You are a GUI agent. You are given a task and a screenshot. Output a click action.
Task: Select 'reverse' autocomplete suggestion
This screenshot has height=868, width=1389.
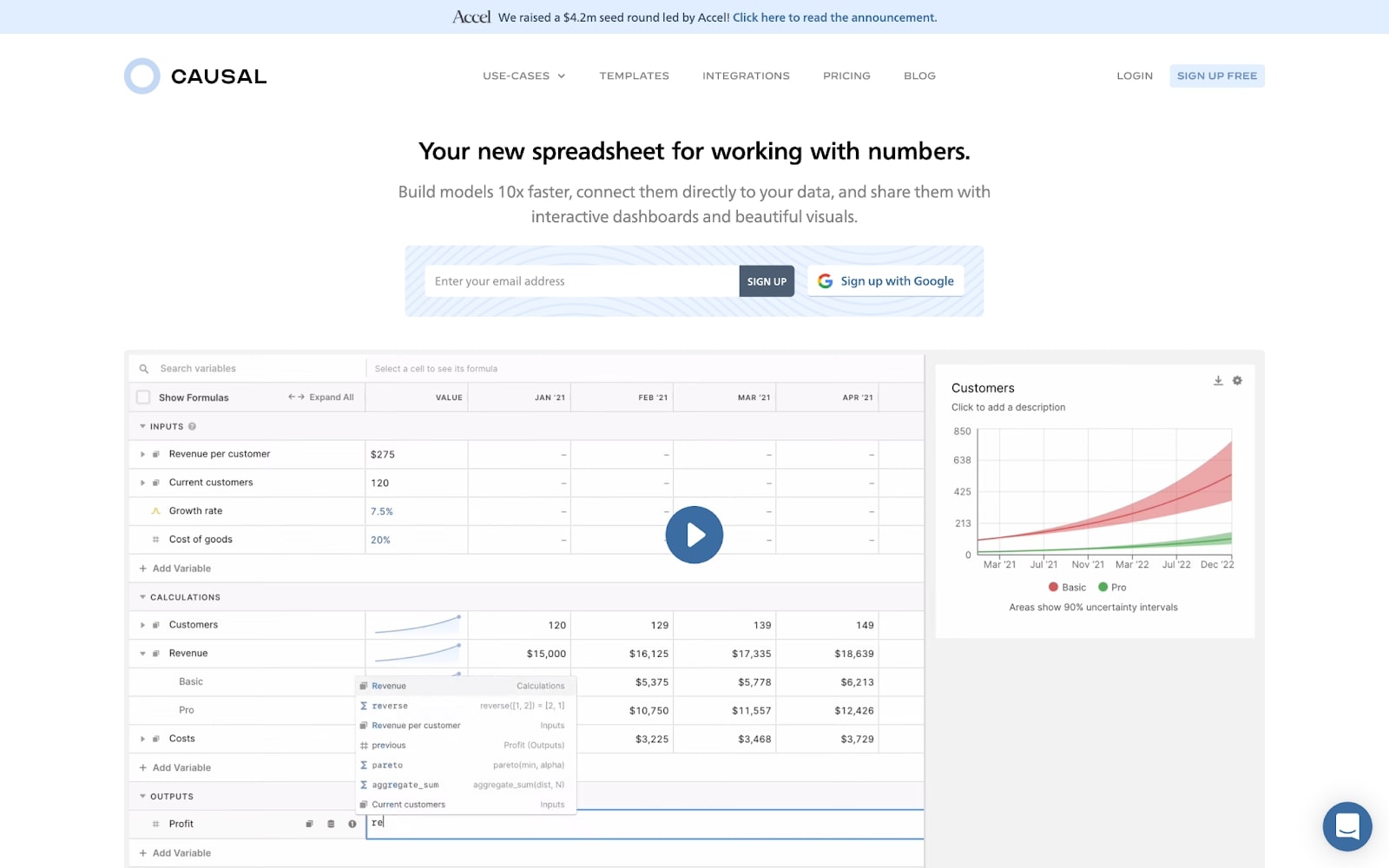(x=466, y=706)
